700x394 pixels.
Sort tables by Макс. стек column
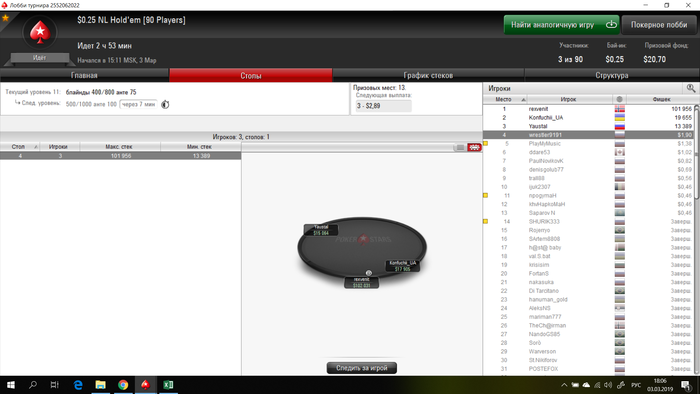point(121,146)
